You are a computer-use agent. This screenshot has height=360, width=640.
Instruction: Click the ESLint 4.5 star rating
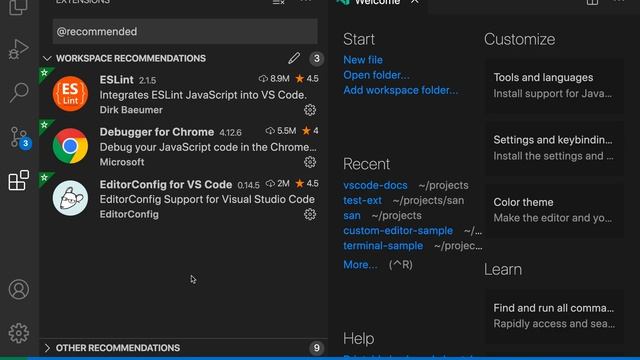click(x=307, y=79)
